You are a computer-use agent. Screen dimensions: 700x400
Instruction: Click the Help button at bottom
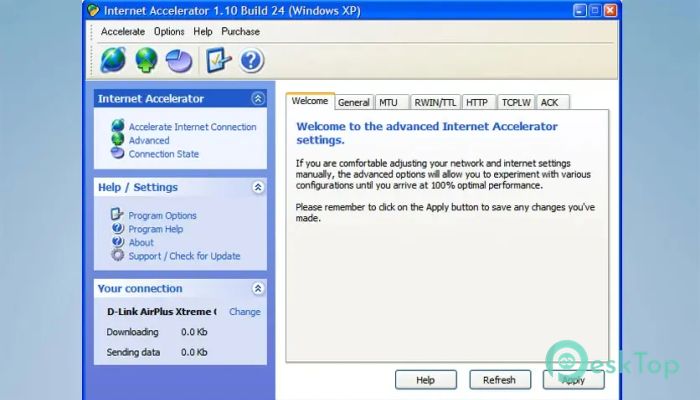point(426,380)
